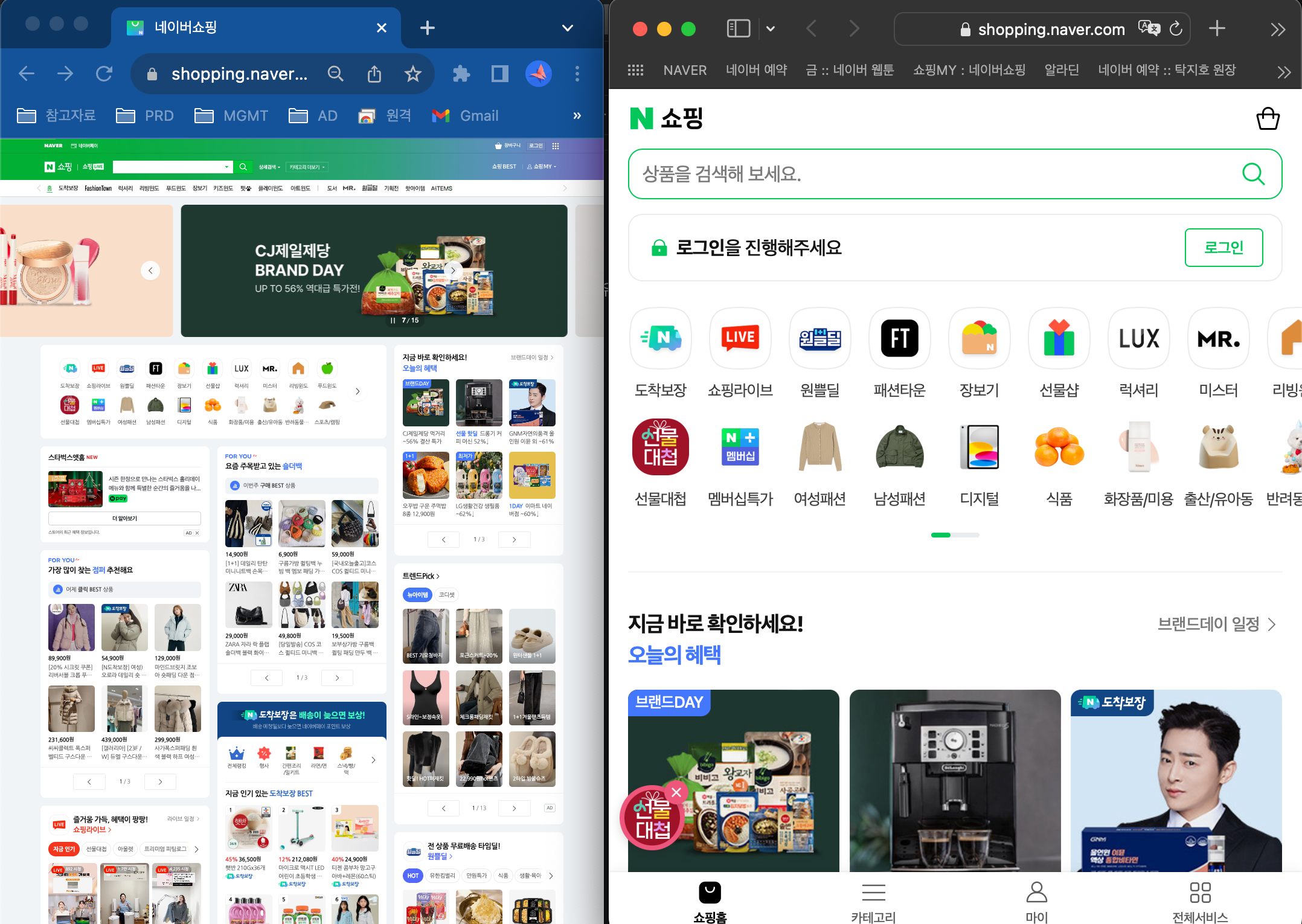Viewport: 1302px width, 924px height.
Task: Open the 도착보장 delivery icon
Action: (660, 338)
